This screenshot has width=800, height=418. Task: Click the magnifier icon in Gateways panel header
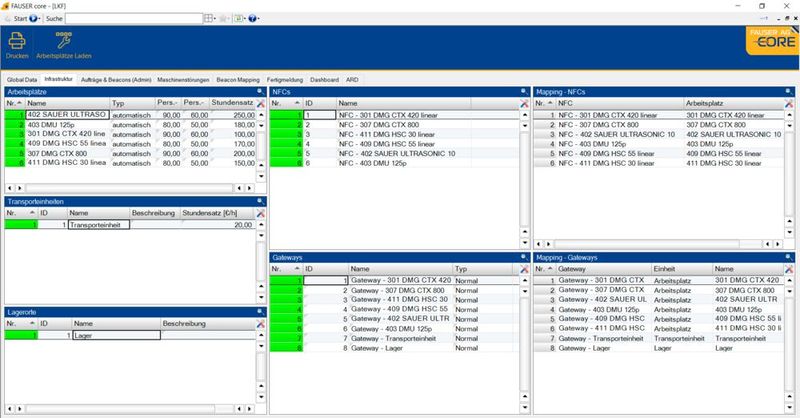[x=523, y=257]
